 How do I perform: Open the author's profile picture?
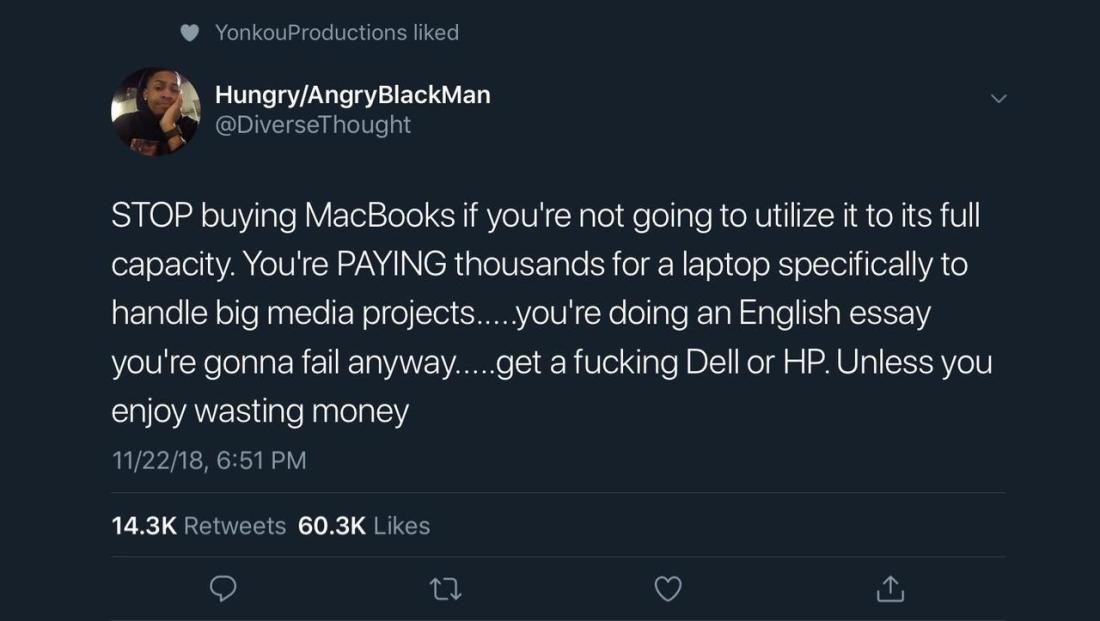155,111
